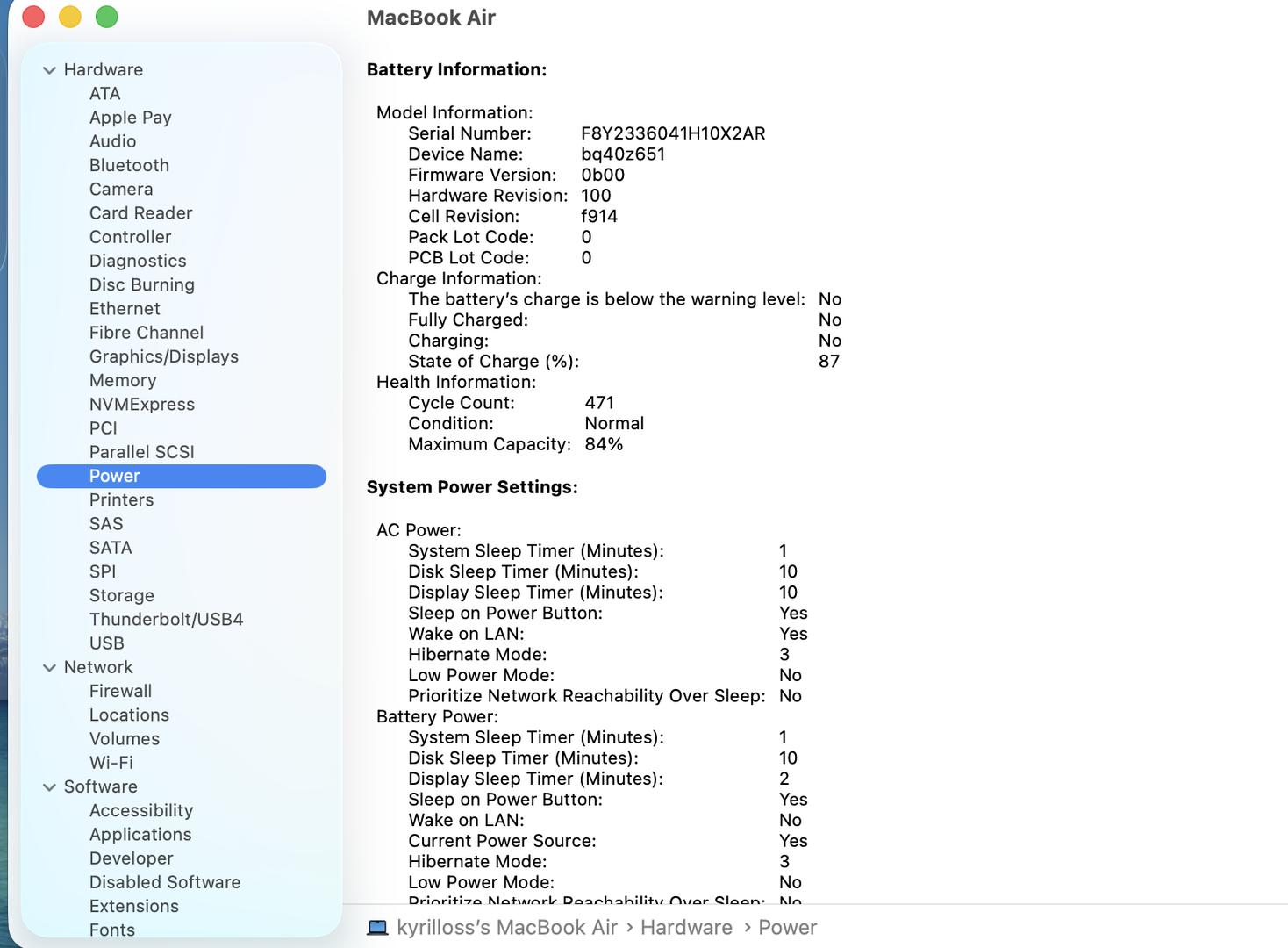Click the Hardware group label
1288x948 pixels.
click(x=103, y=70)
